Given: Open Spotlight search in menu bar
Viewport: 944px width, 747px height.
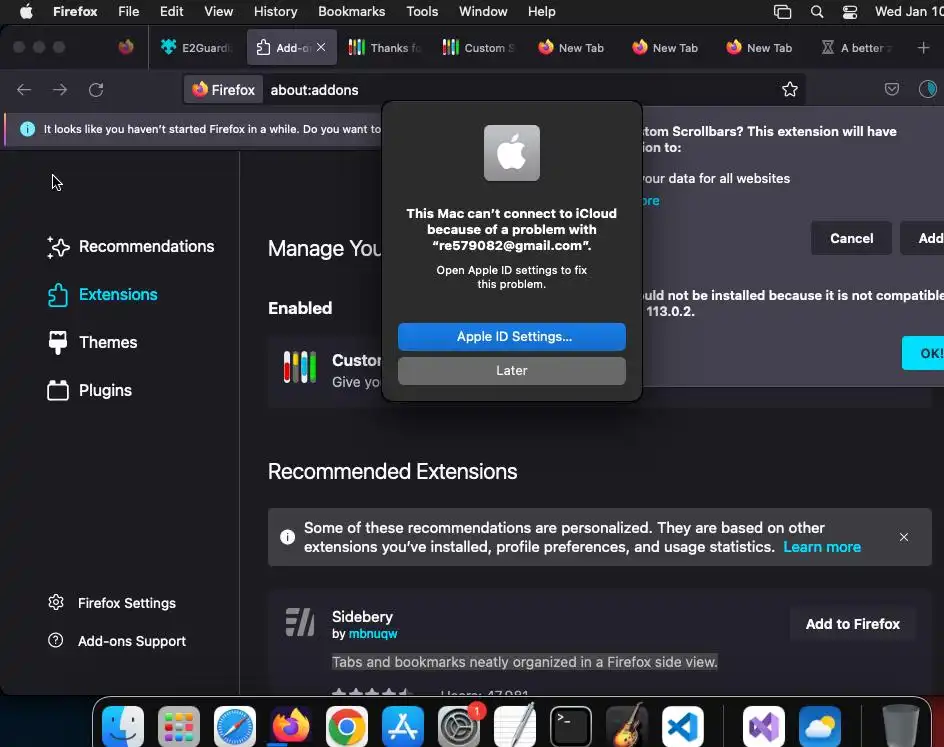Looking at the screenshot, I should pos(816,11).
